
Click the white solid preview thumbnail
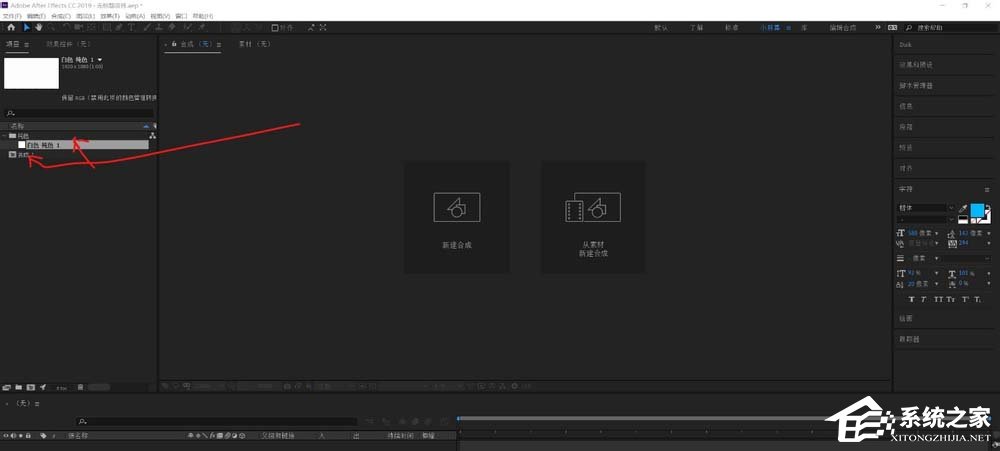click(31, 73)
